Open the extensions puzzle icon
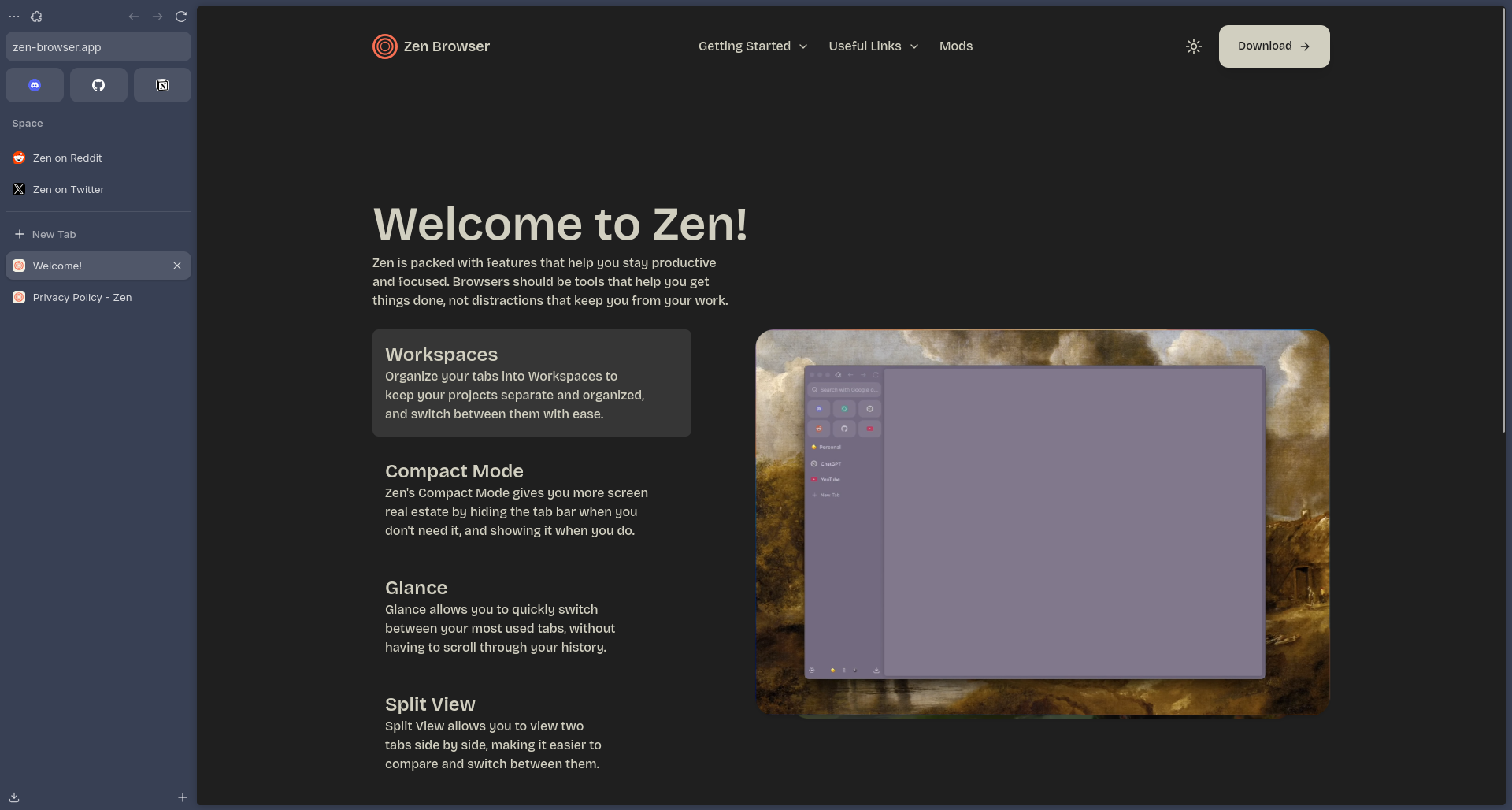 point(36,17)
